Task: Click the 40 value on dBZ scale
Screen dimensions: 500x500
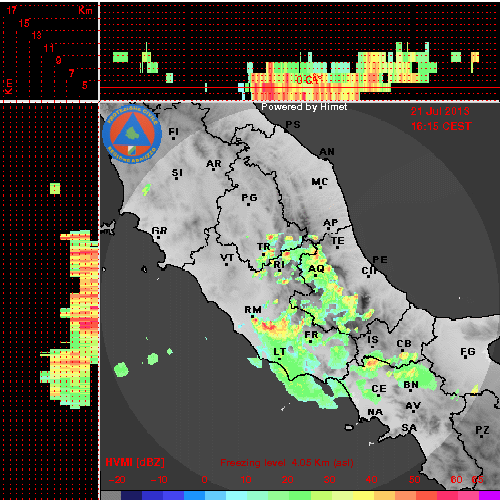Action: [371, 480]
